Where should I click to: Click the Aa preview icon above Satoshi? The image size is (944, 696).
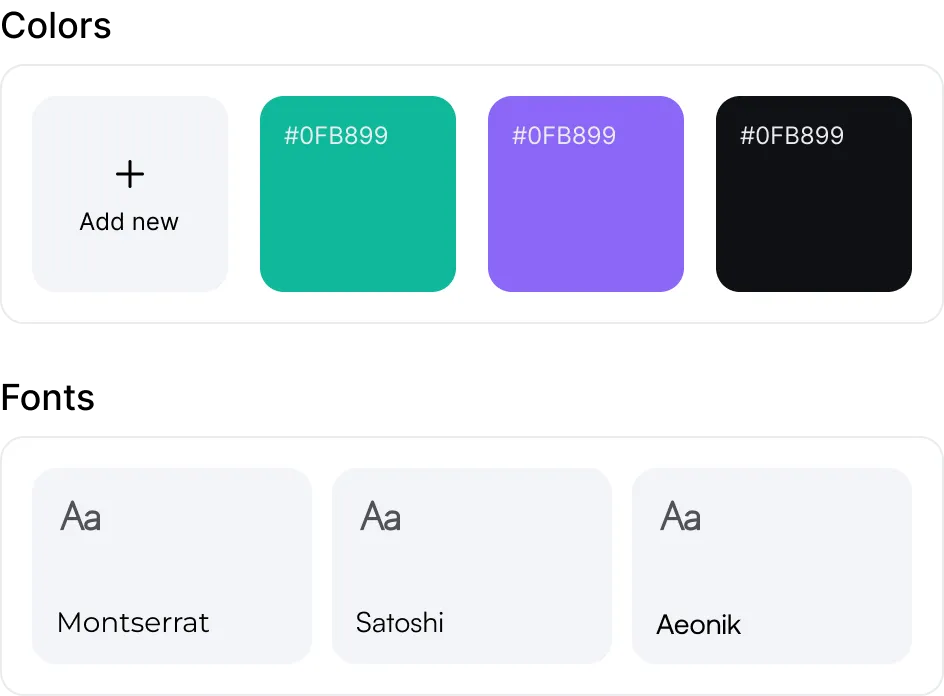coord(380,517)
